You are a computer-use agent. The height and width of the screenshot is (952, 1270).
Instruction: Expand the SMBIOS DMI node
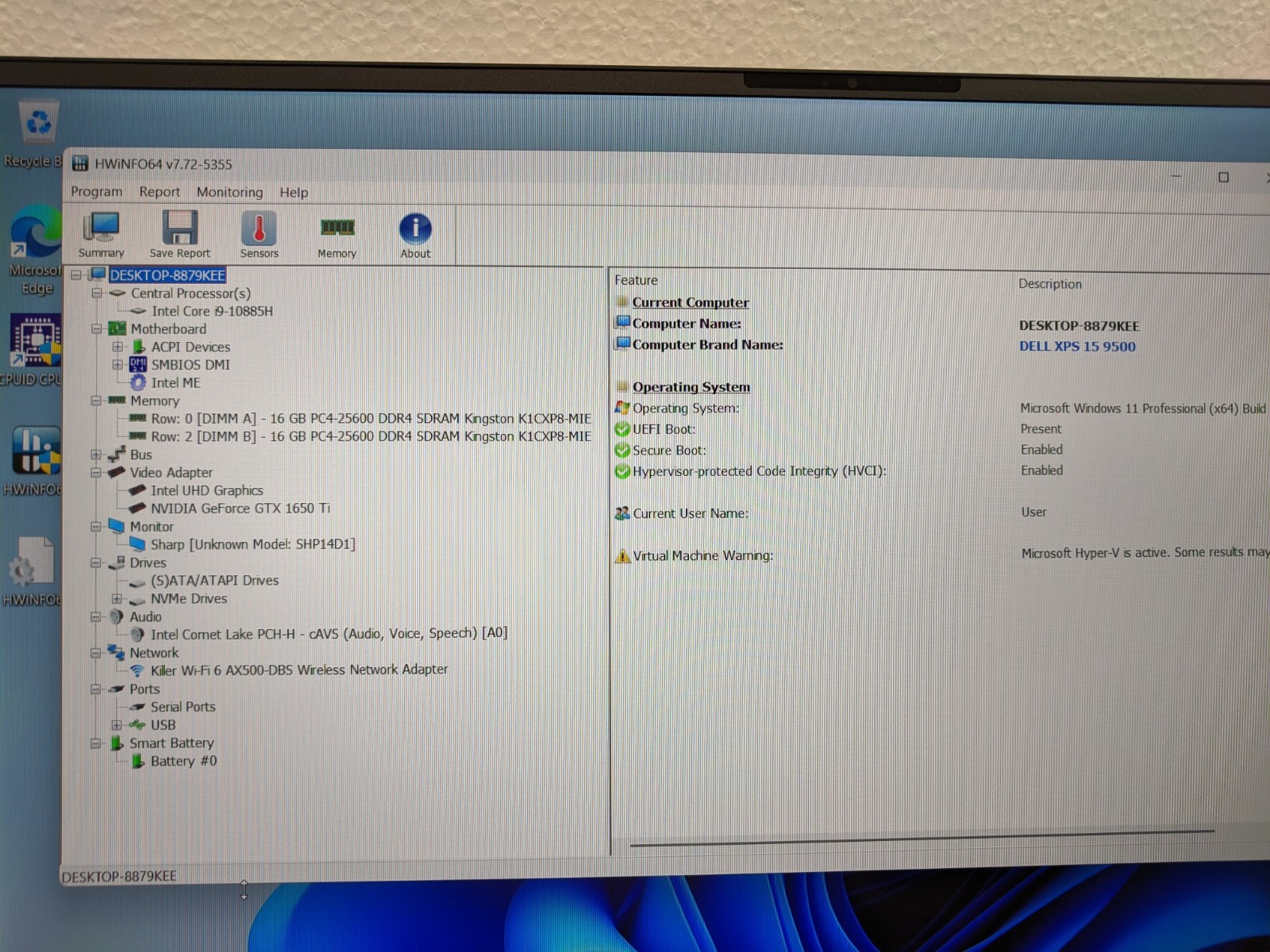coord(117,365)
